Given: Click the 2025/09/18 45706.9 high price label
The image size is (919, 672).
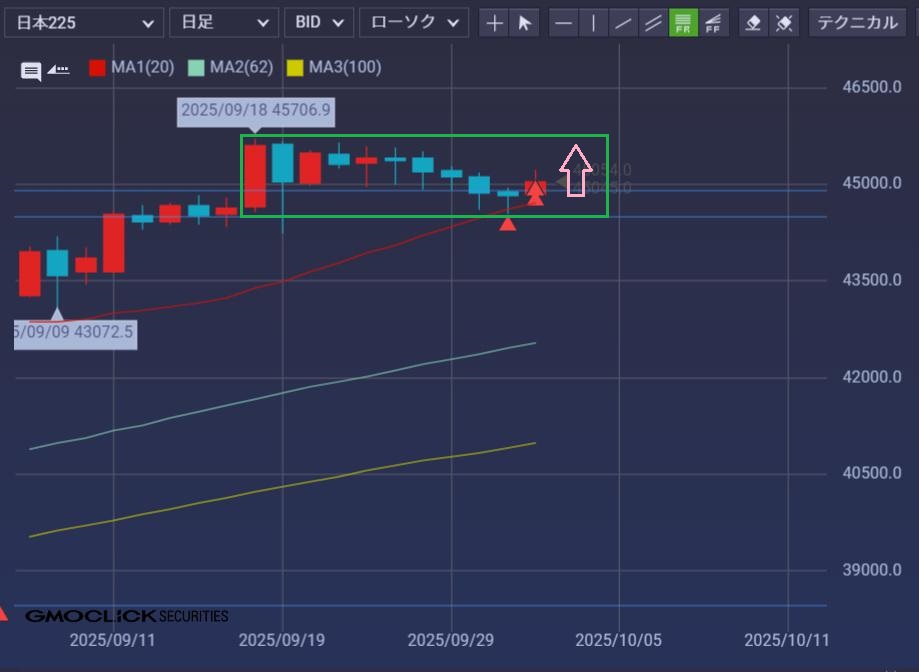Looking at the screenshot, I should 255,110.
